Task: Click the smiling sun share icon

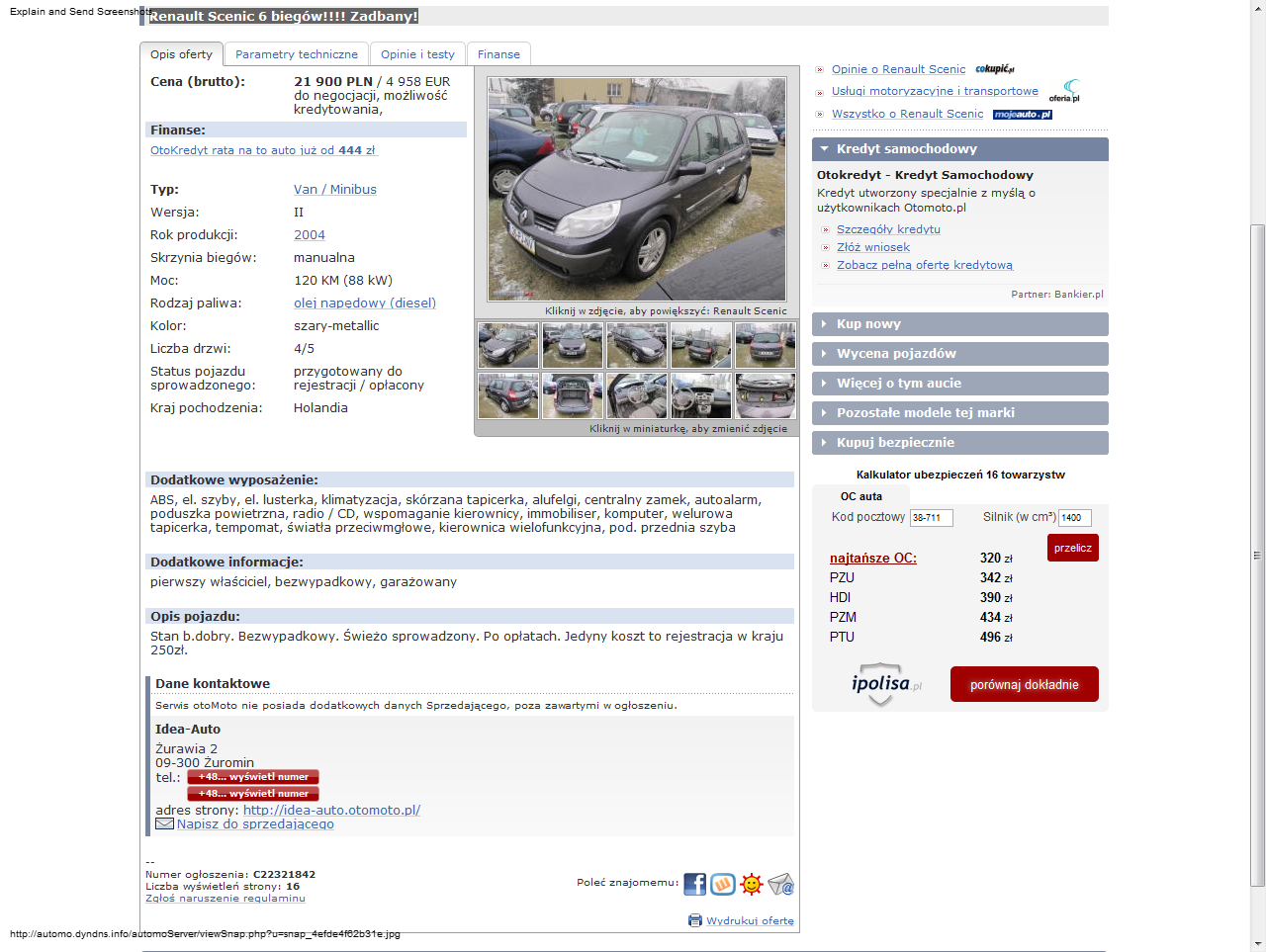Action: pos(752,884)
